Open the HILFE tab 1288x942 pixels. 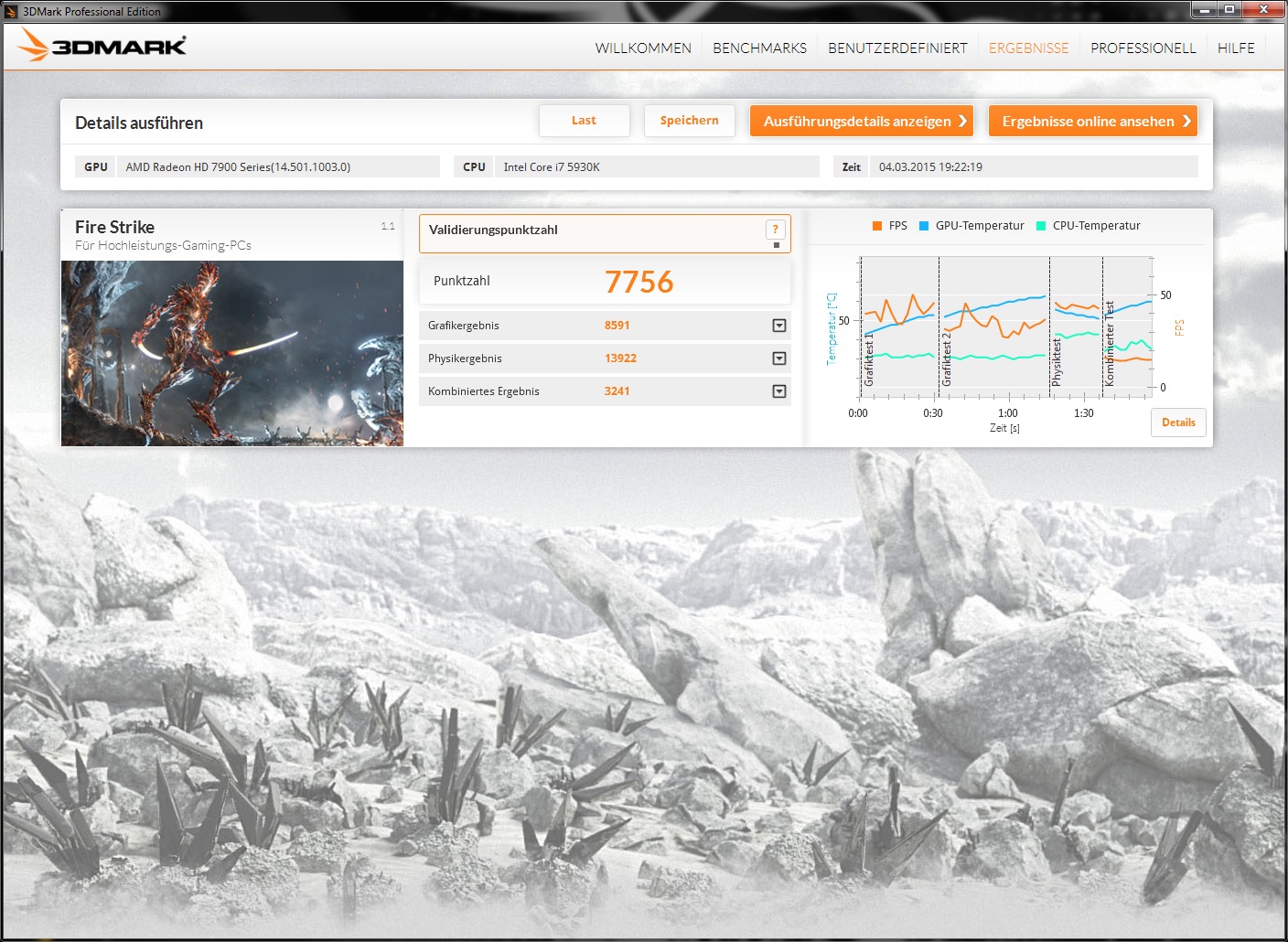(x=1236, y=48)
